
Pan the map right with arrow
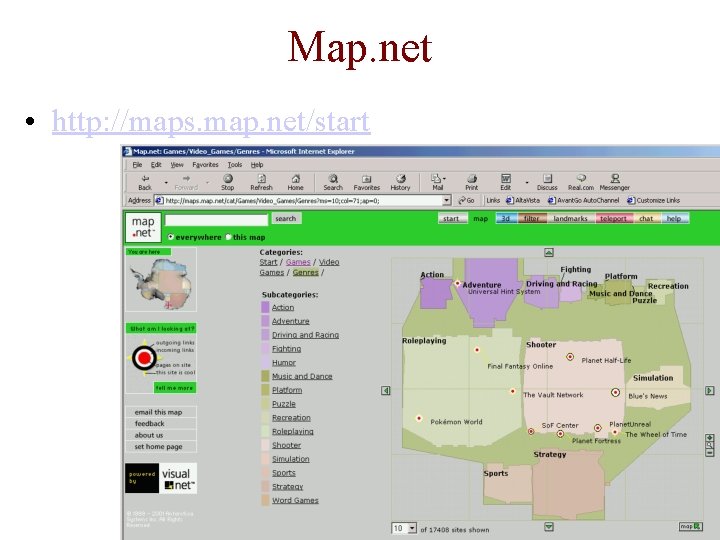pyautogui.click(x=709, y=390)
